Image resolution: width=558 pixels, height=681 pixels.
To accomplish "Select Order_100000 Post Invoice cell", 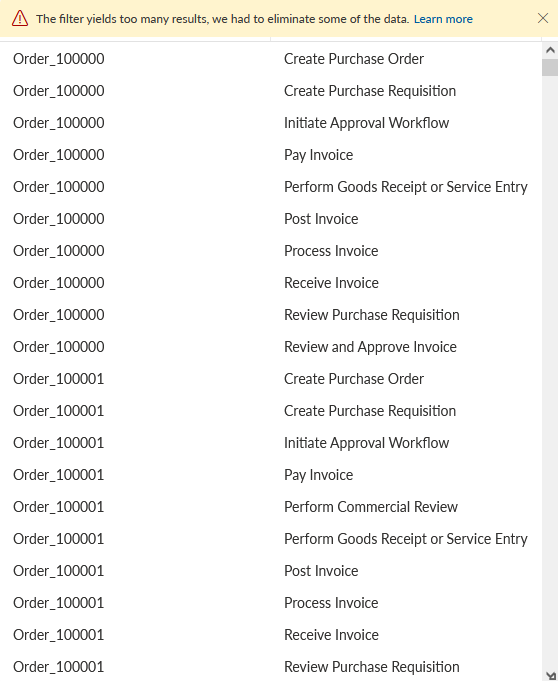I will (321, 219).
